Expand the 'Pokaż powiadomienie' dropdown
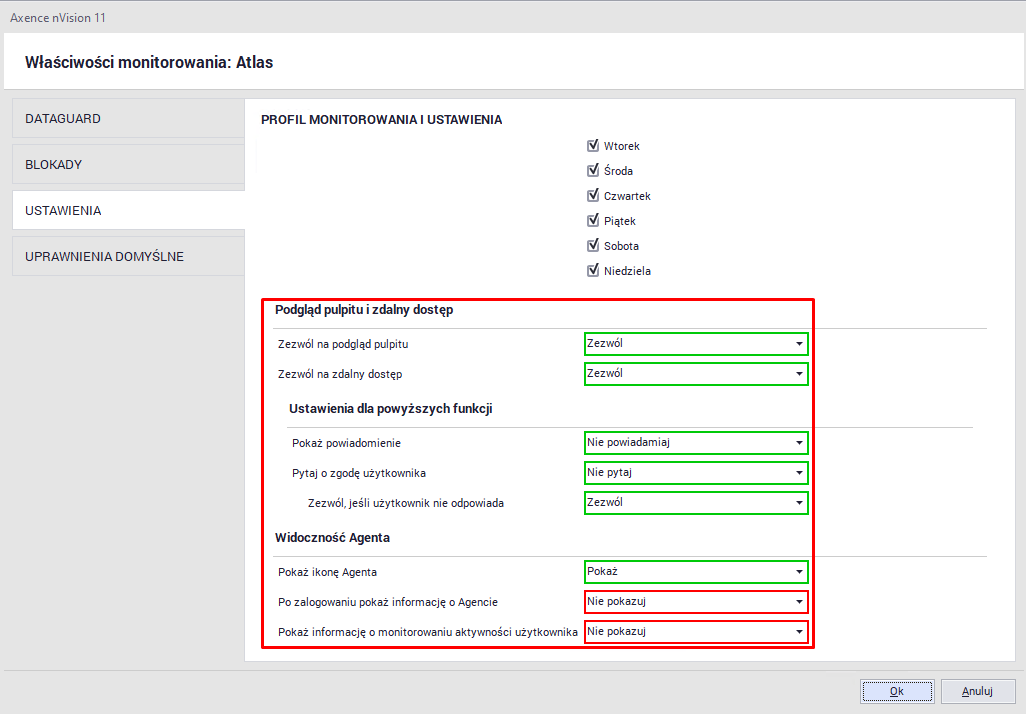 click(696, 442)
